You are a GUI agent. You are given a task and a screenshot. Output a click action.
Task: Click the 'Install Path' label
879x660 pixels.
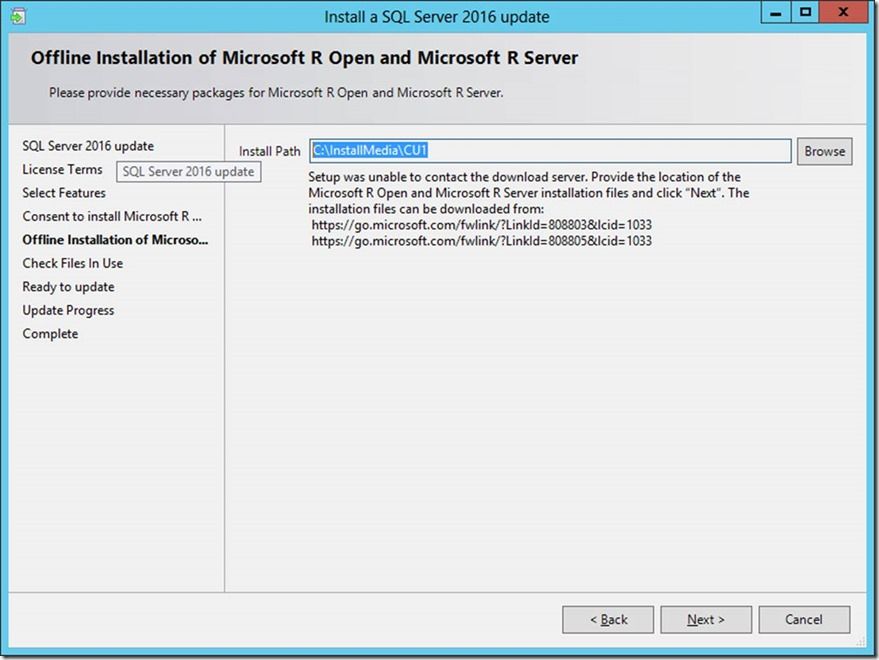click(270, 151)
